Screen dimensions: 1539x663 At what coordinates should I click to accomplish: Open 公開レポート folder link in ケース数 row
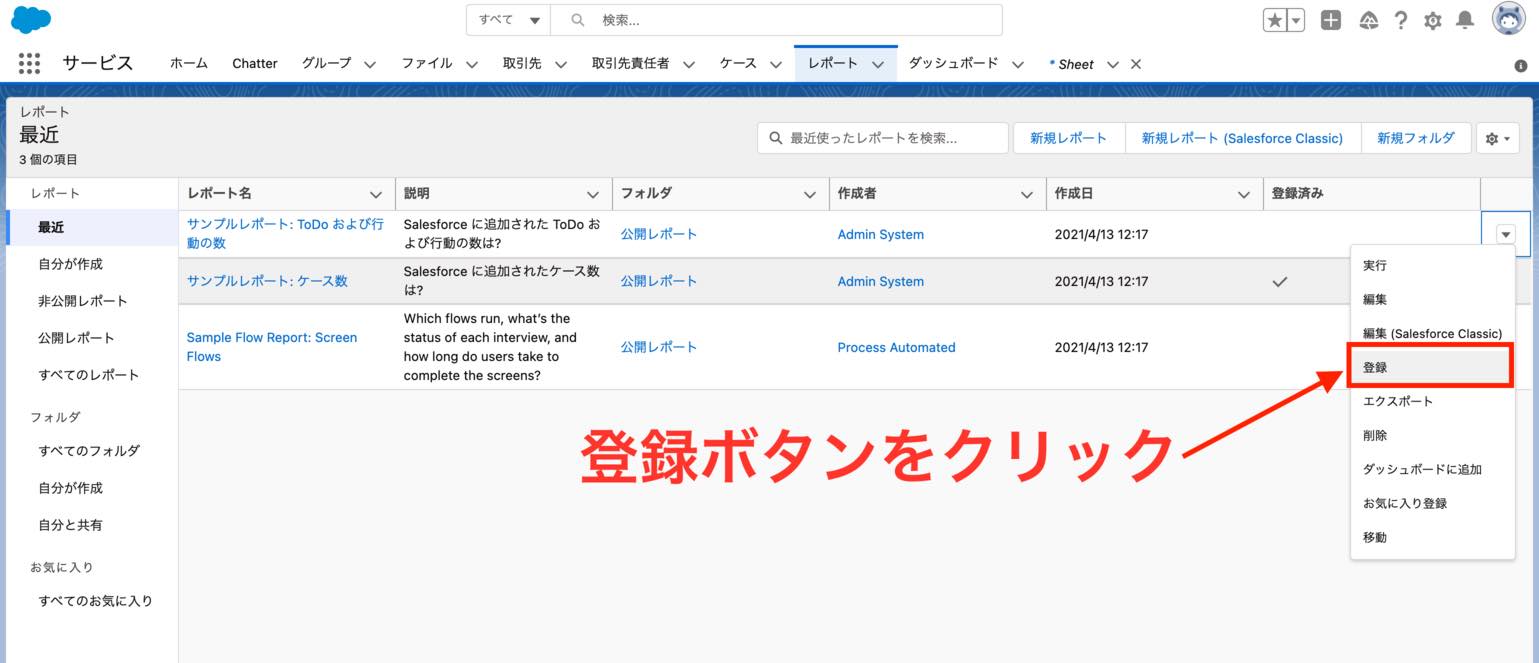tap(659, 281)
